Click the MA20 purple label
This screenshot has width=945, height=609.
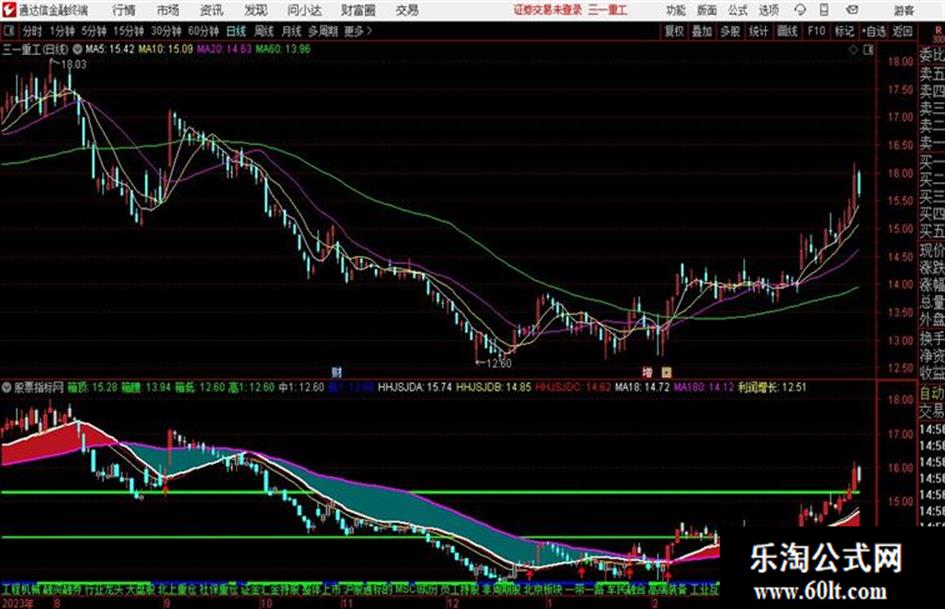pyautogui.click(x=224, y=49)
